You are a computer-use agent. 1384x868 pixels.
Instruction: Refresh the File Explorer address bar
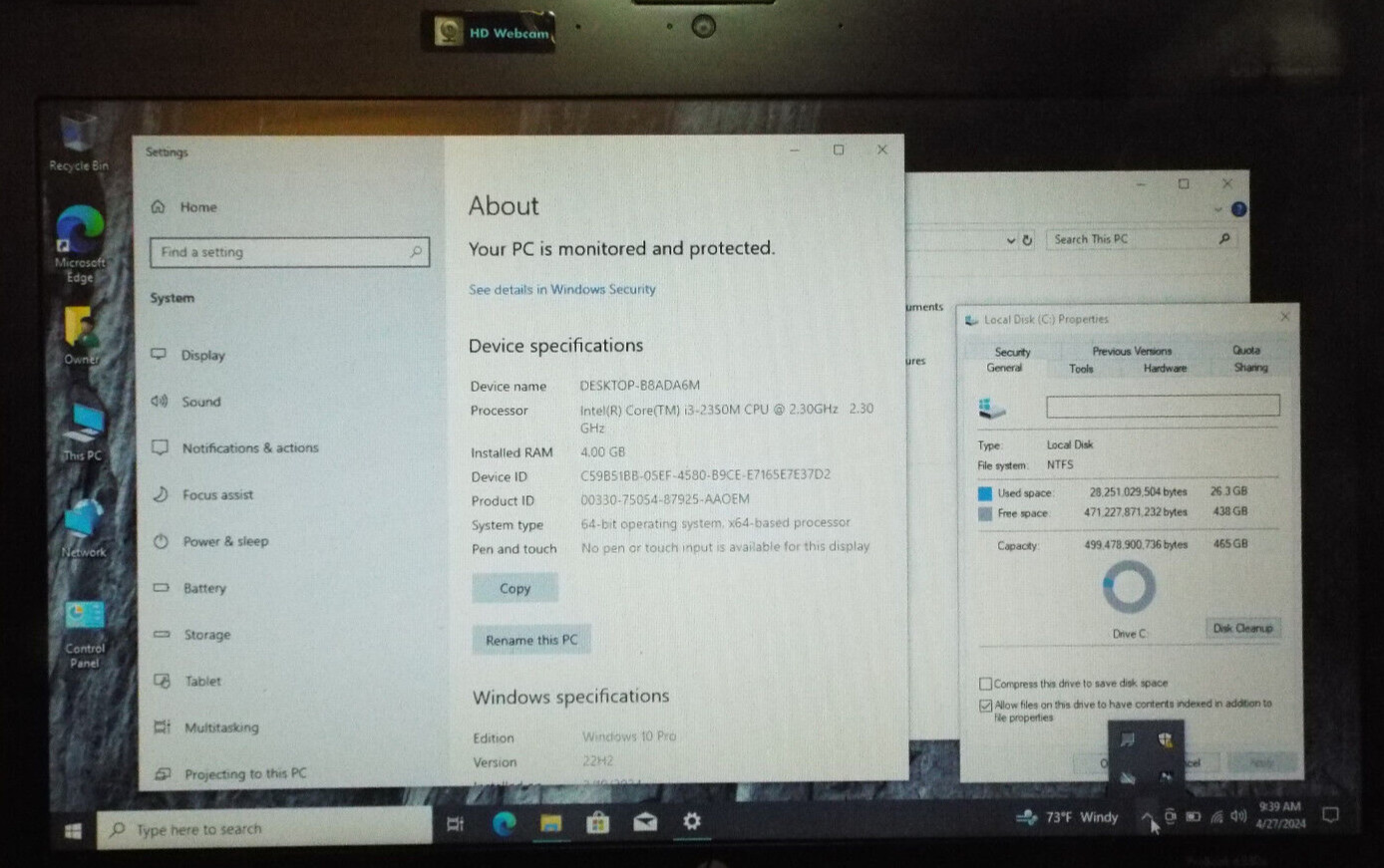(x=1027, y=240)
